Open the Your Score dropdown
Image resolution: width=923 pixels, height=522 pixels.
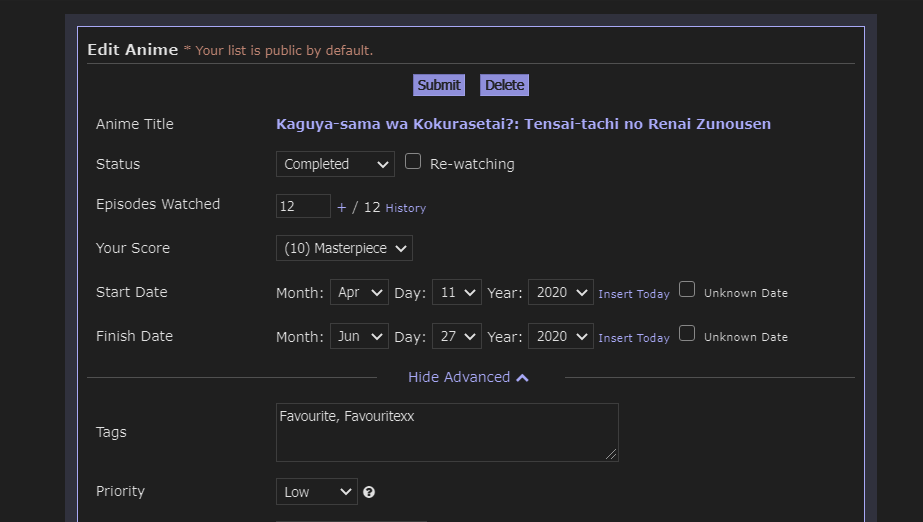click(x=344, y=248)
